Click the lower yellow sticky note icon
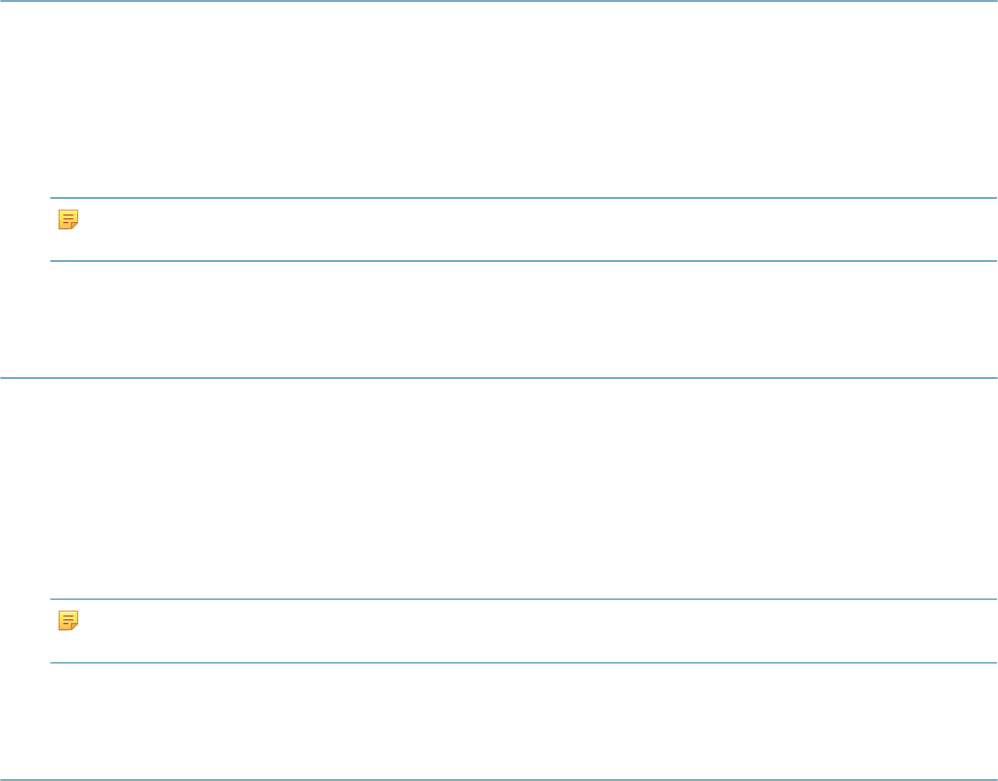 (68, 620)
